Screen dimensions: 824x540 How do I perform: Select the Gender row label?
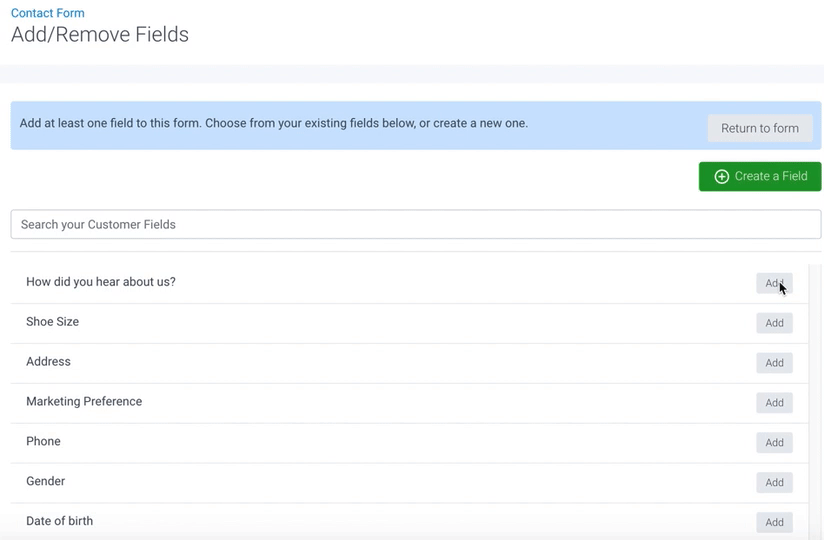tap(46, 482)
